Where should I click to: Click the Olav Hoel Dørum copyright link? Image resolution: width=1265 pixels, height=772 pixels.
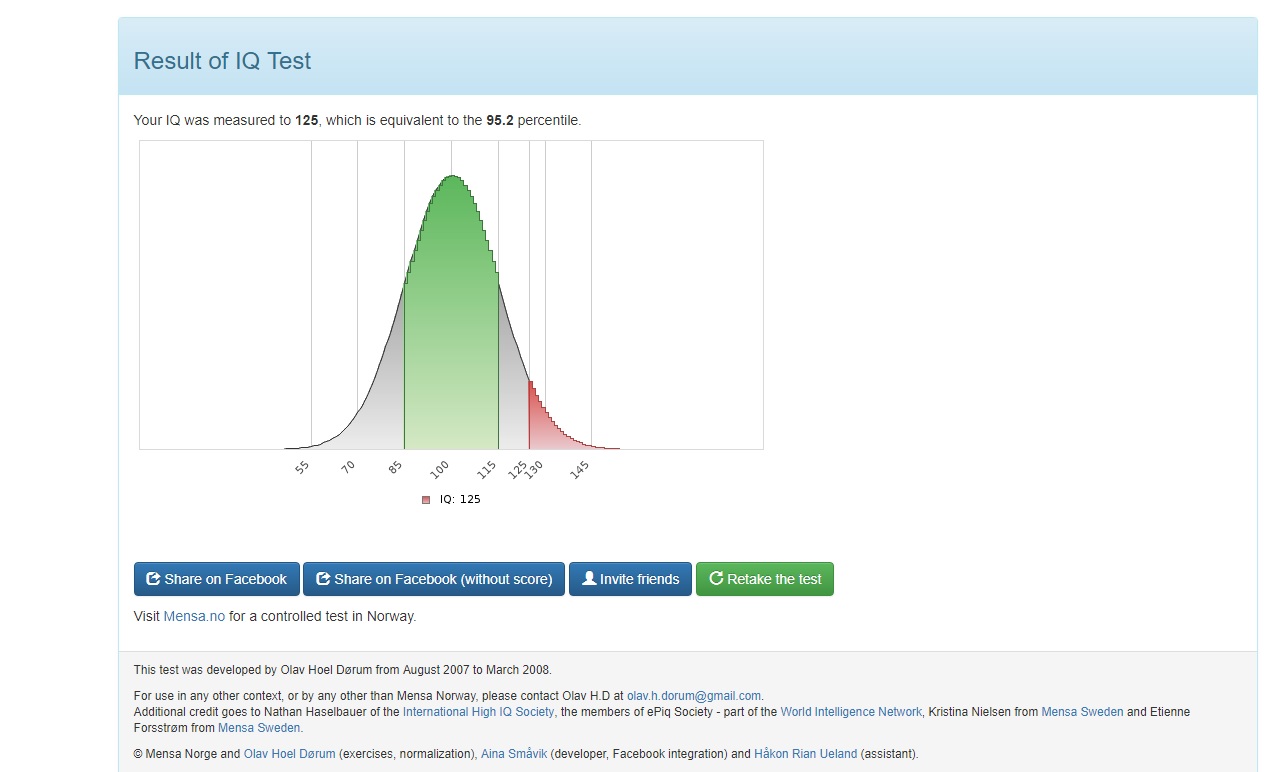(x=289, y=754)
